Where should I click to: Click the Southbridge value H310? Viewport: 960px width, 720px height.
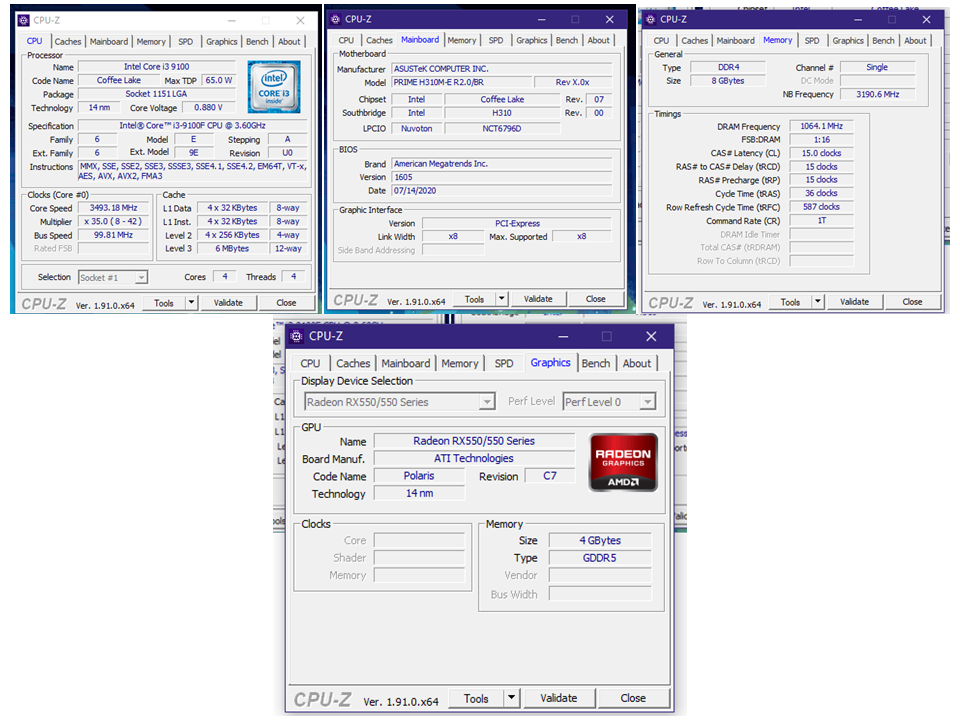(502, 113)
